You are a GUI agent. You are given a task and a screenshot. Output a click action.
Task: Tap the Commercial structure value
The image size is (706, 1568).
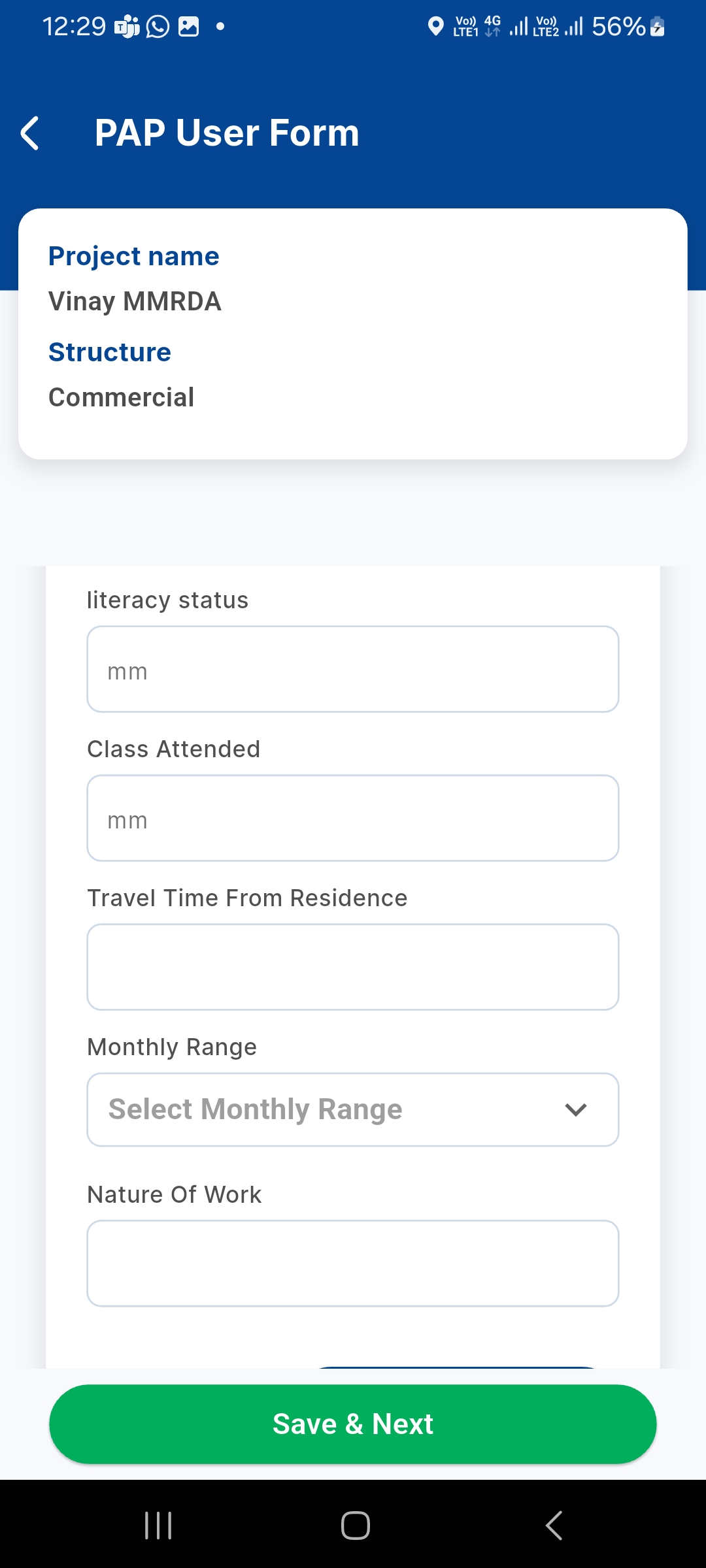pyautogui.click(x=122, y=398)
